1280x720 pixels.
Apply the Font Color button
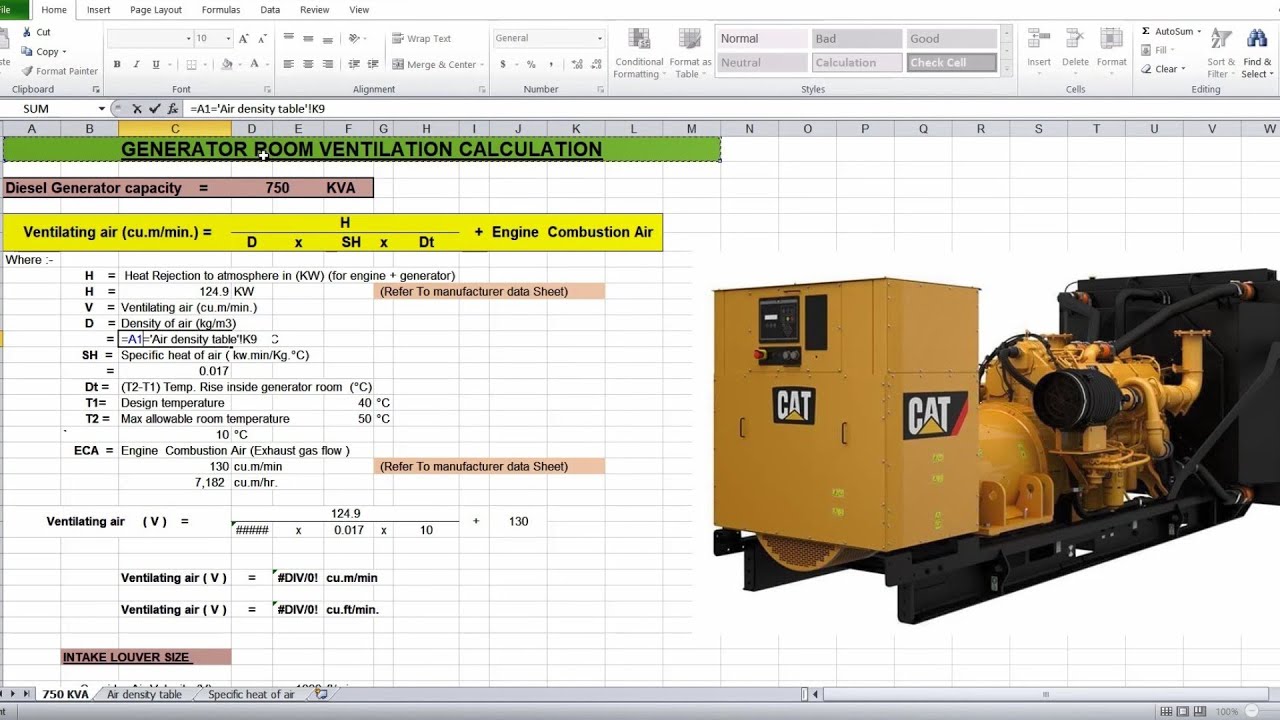tap(255, 64)
